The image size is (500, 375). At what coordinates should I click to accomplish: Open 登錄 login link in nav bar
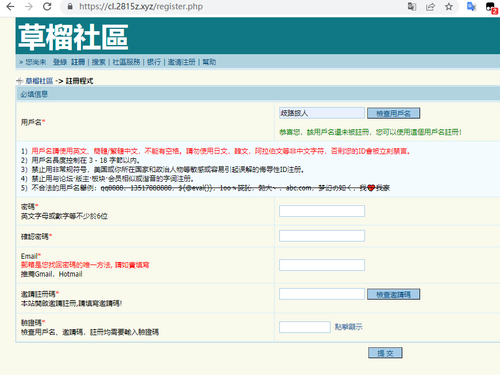[x=60, y=62]
